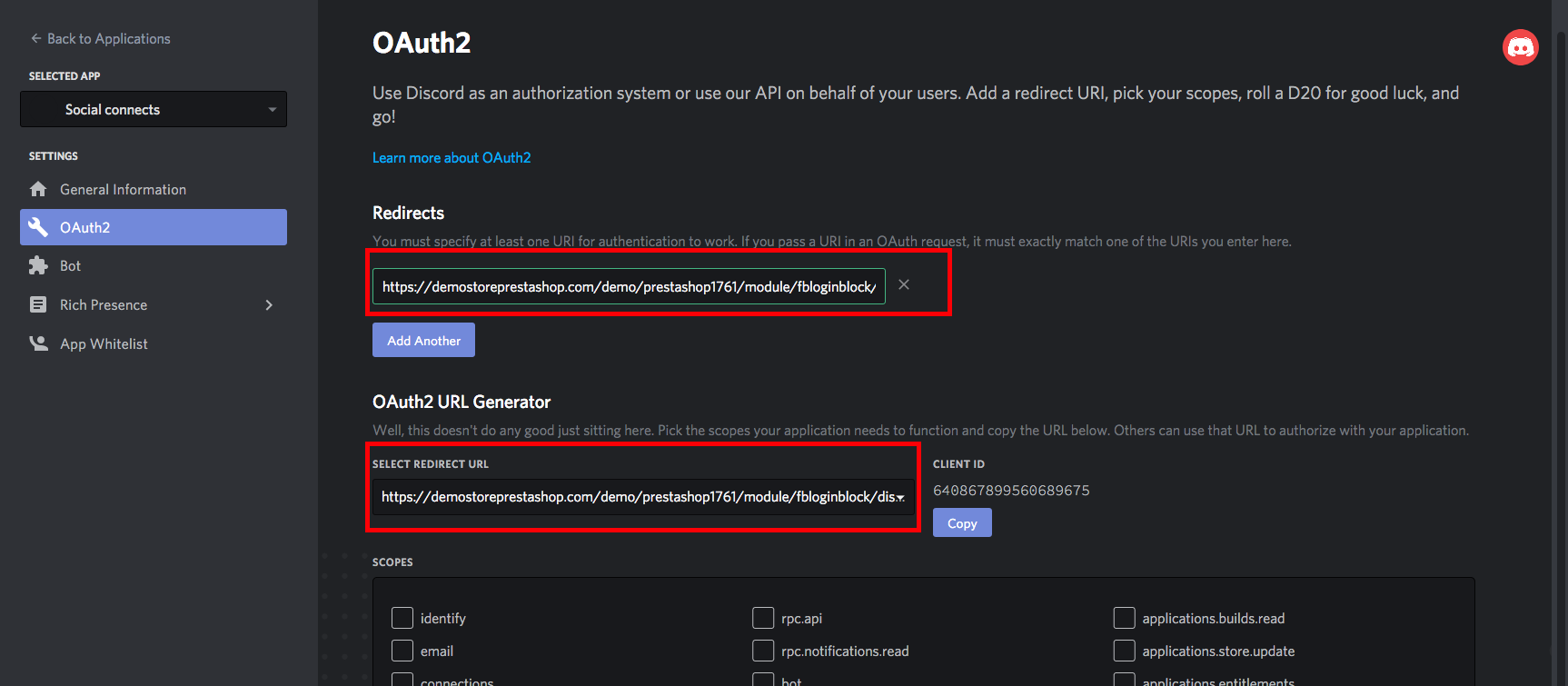The height and width of the screenshot is (686, 1568).
Task: Click the puzzle piece Bot icon
Action: click(38, 265)
